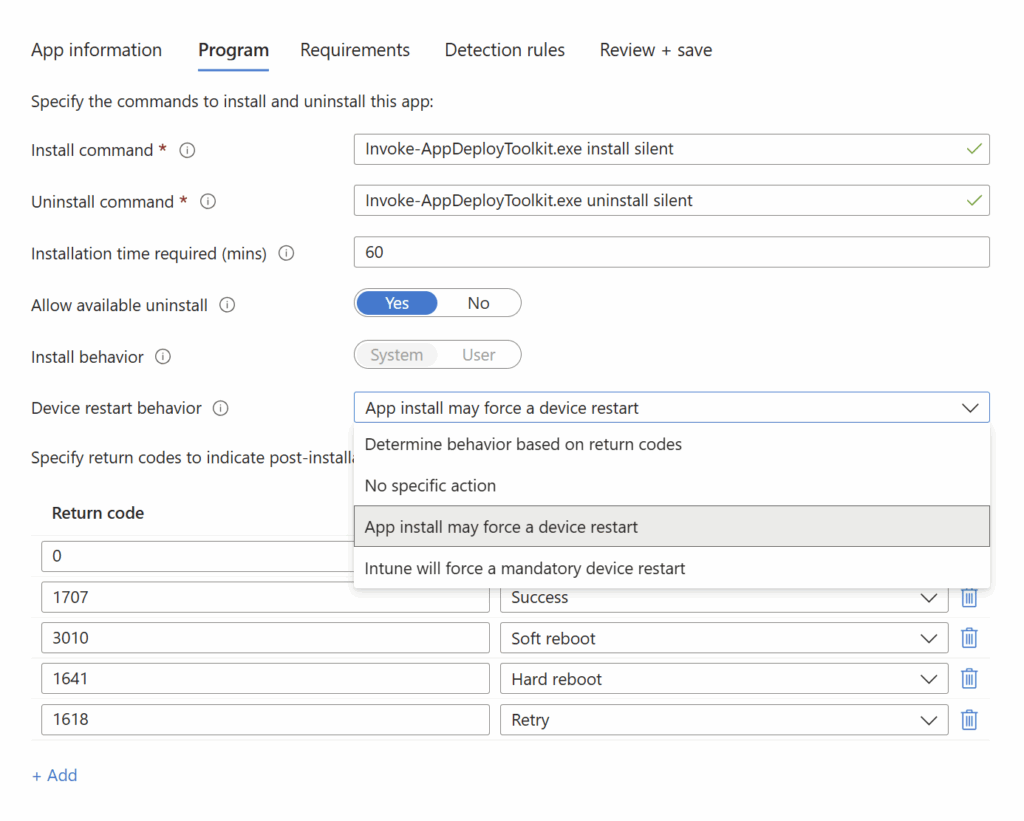
Task: Click the info icon next to Install command
Action: [186, 150]
